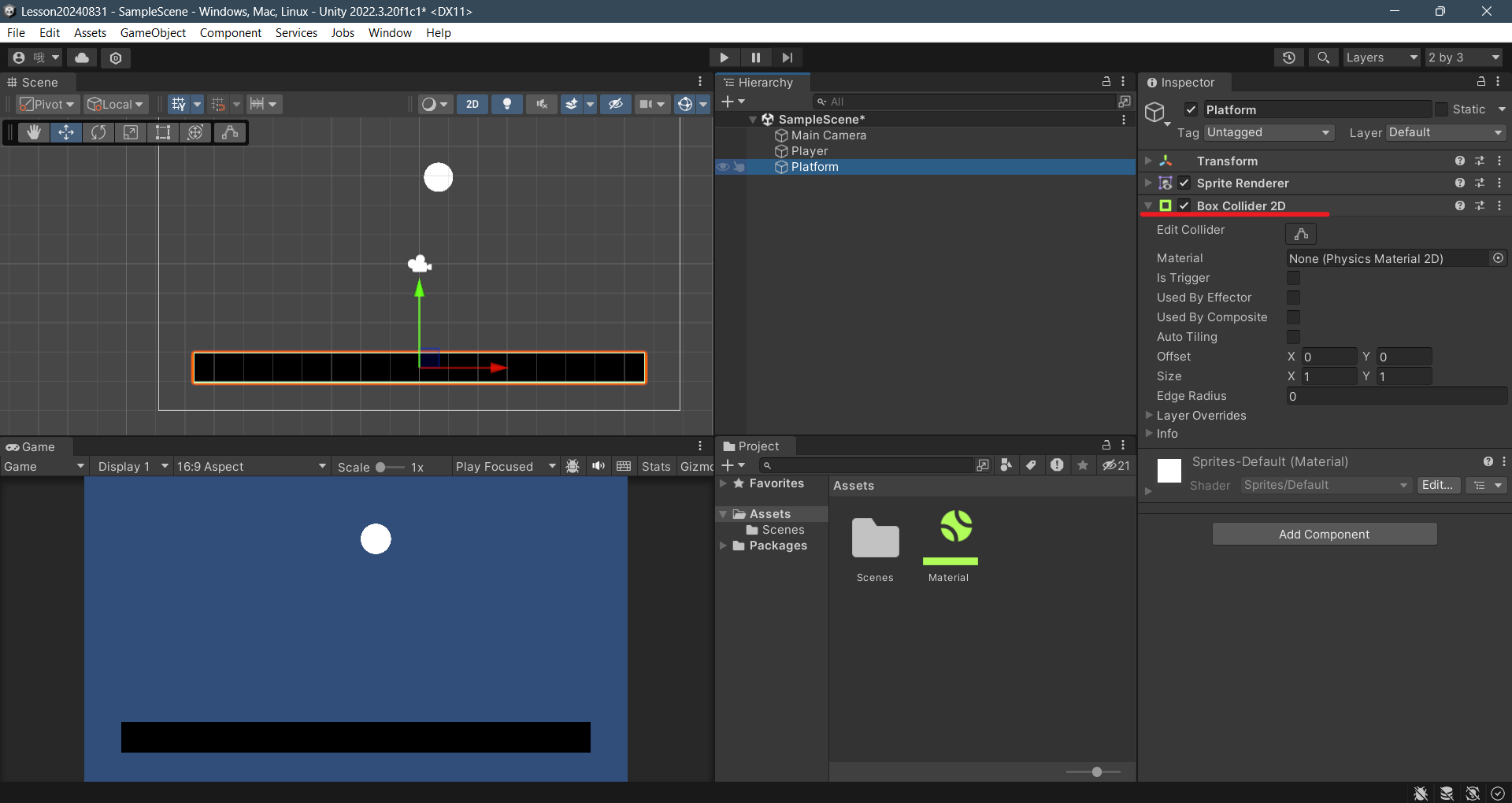Click the Step forward button
The image size is (1512, 803).
pyautogui.click(x=787, y=57)
